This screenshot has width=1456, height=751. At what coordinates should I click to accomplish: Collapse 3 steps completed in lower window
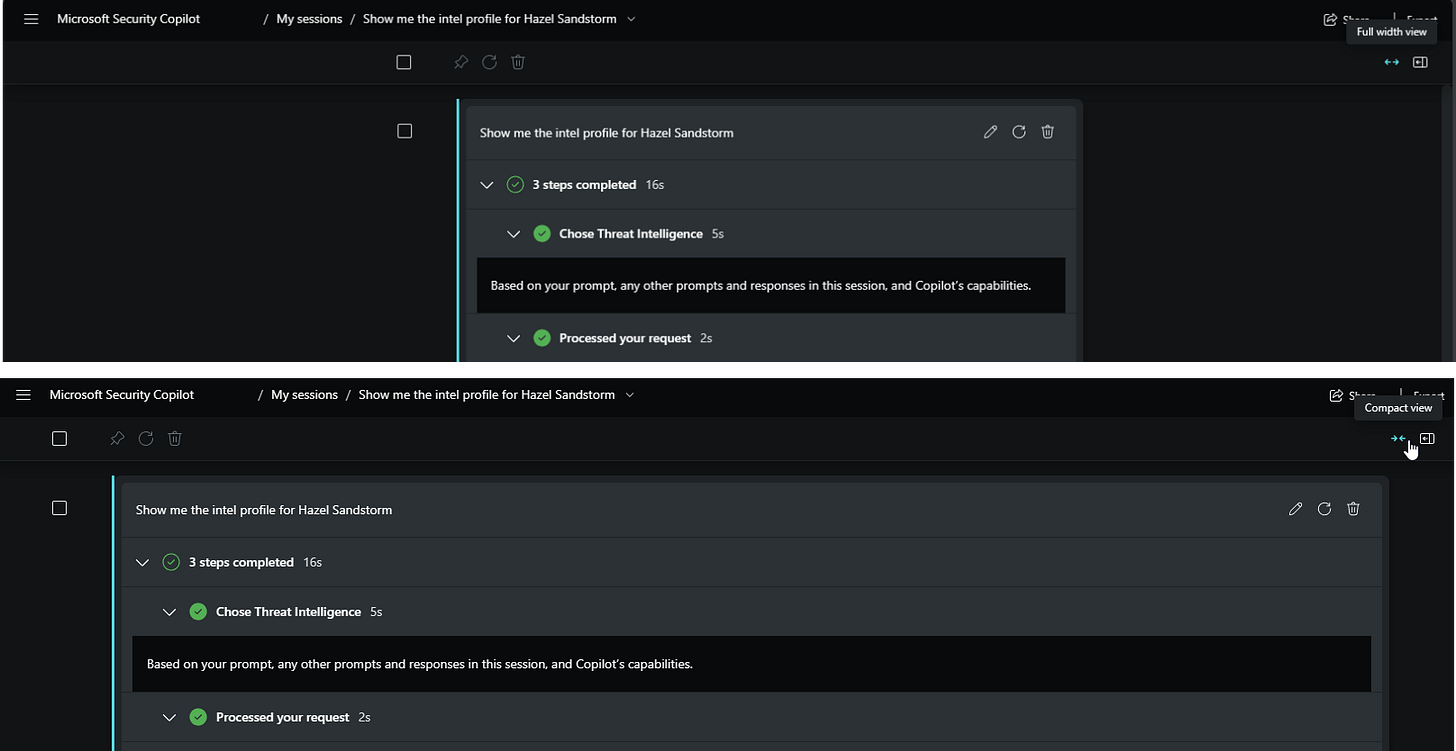point(142,562)
